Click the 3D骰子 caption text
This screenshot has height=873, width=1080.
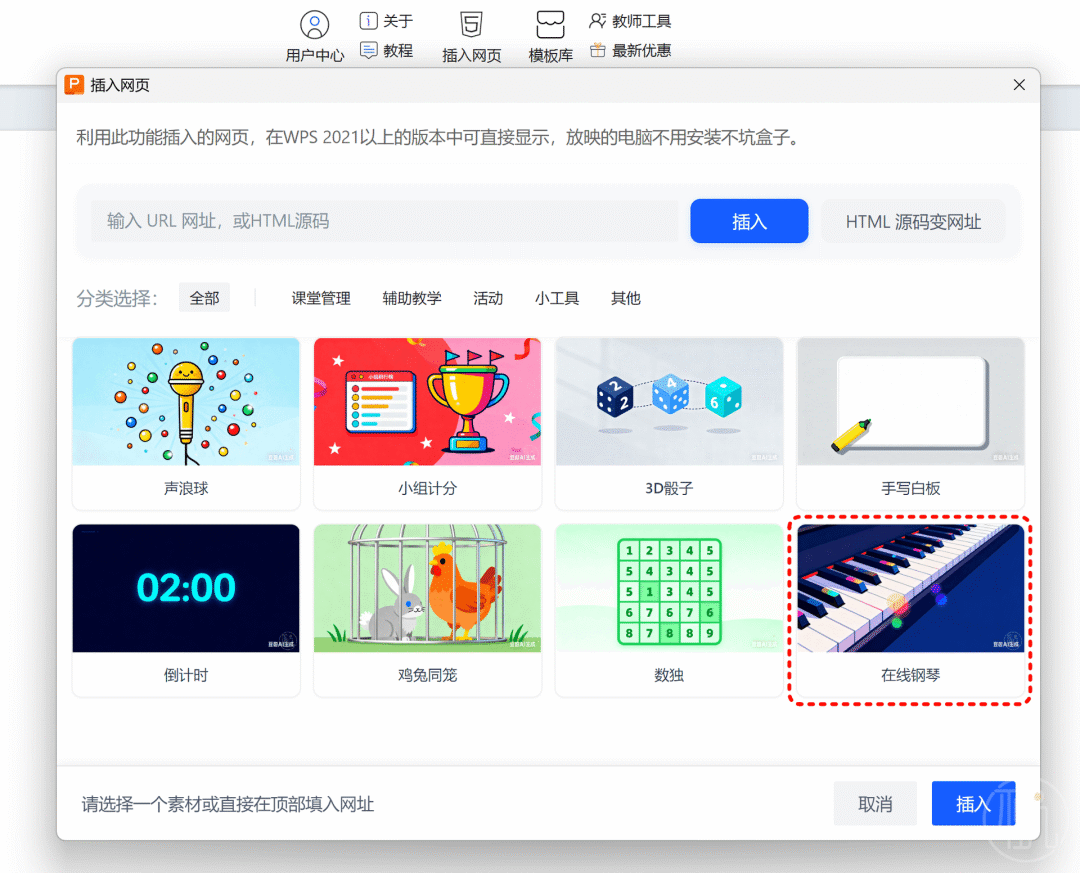669,489
